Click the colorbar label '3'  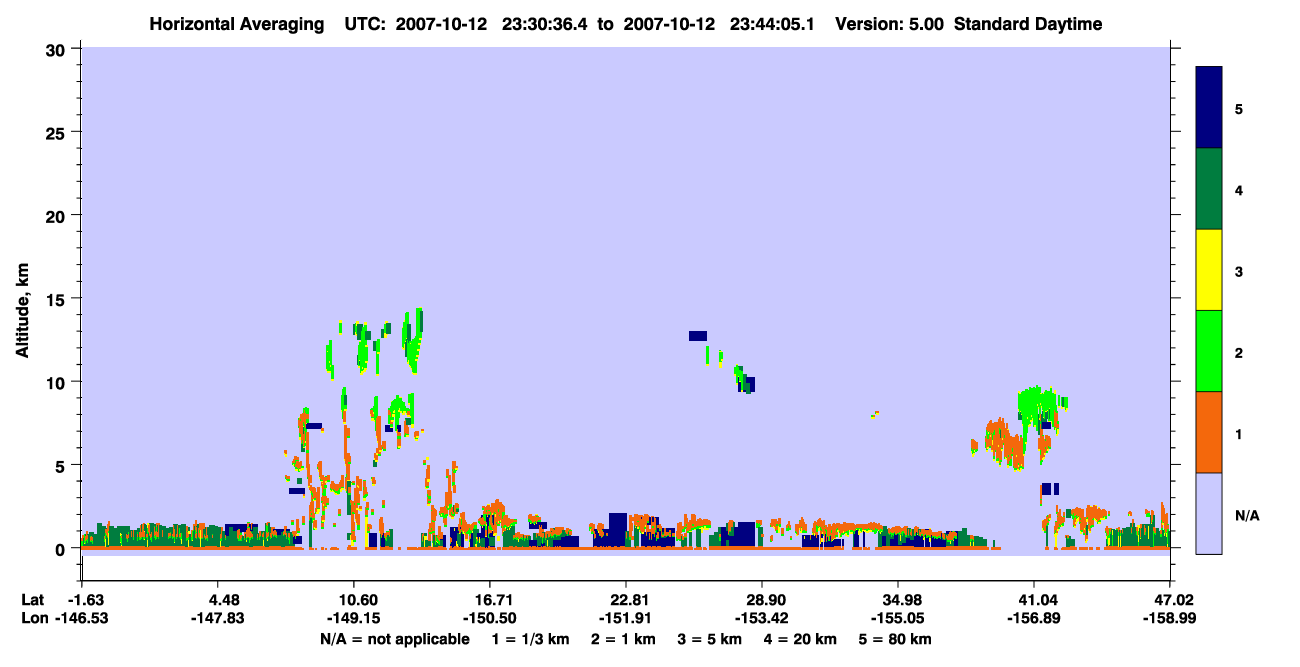1239,271
